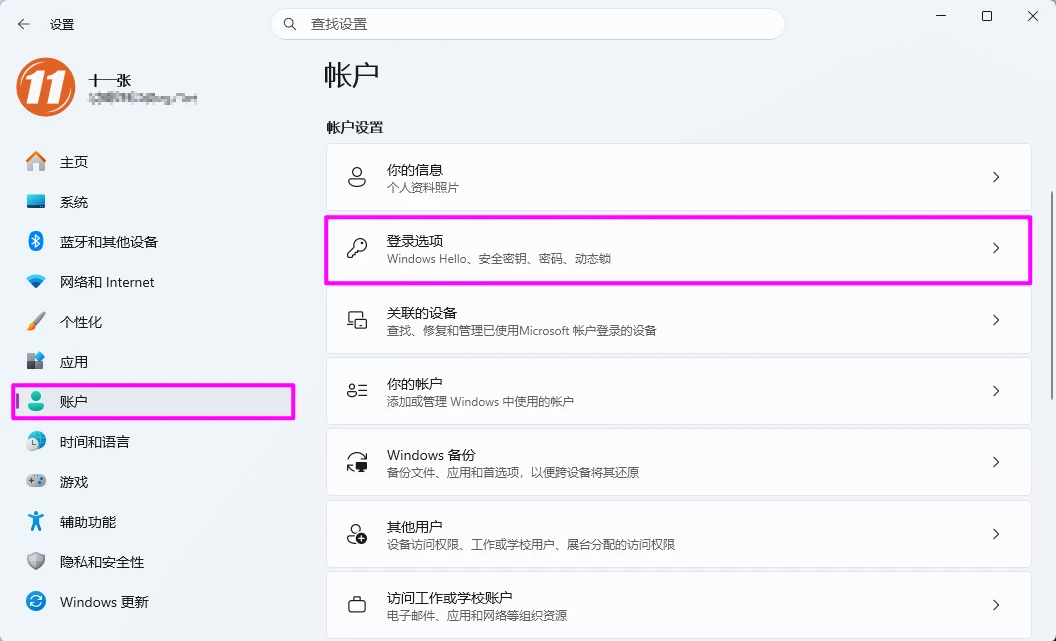Select 时间和语言 in the sidebar
Image resolution: width=1056 pixels, height=641 pixels.
(154, 442)
